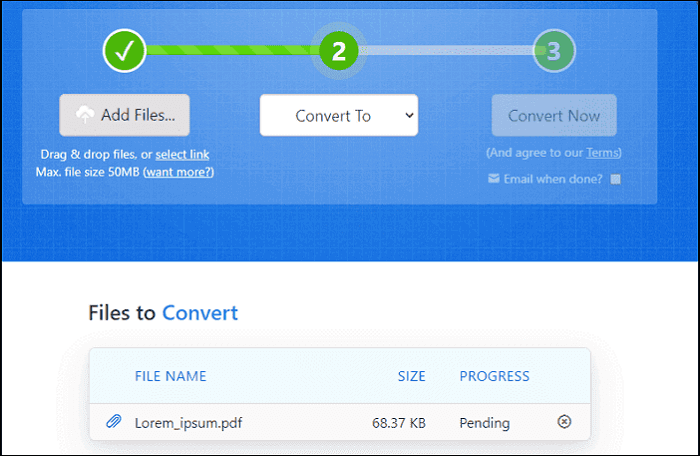Click the SIZE column header

click(x=410, y=376)
